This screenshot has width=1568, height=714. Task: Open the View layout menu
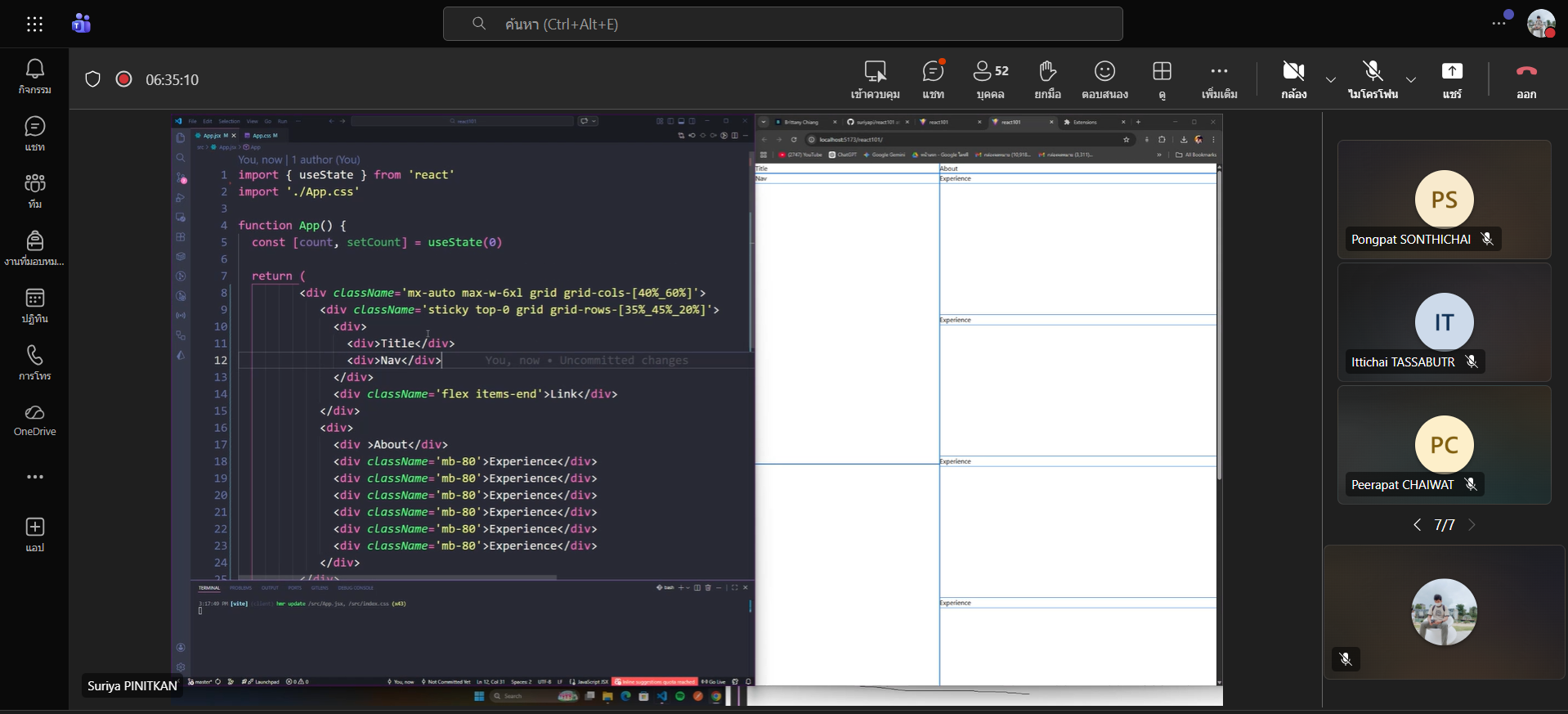click(x=1162, y=79)
